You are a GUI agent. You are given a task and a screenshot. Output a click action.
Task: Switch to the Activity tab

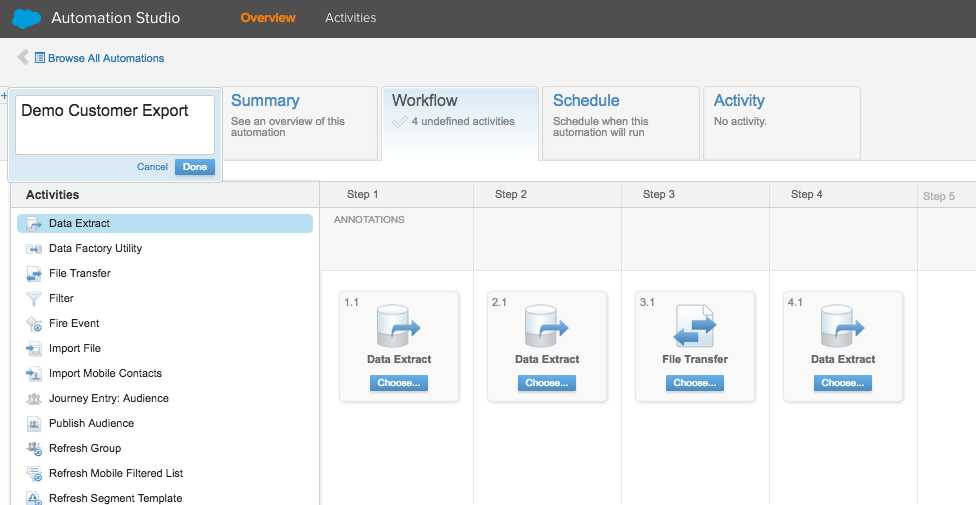pos(782,123)
